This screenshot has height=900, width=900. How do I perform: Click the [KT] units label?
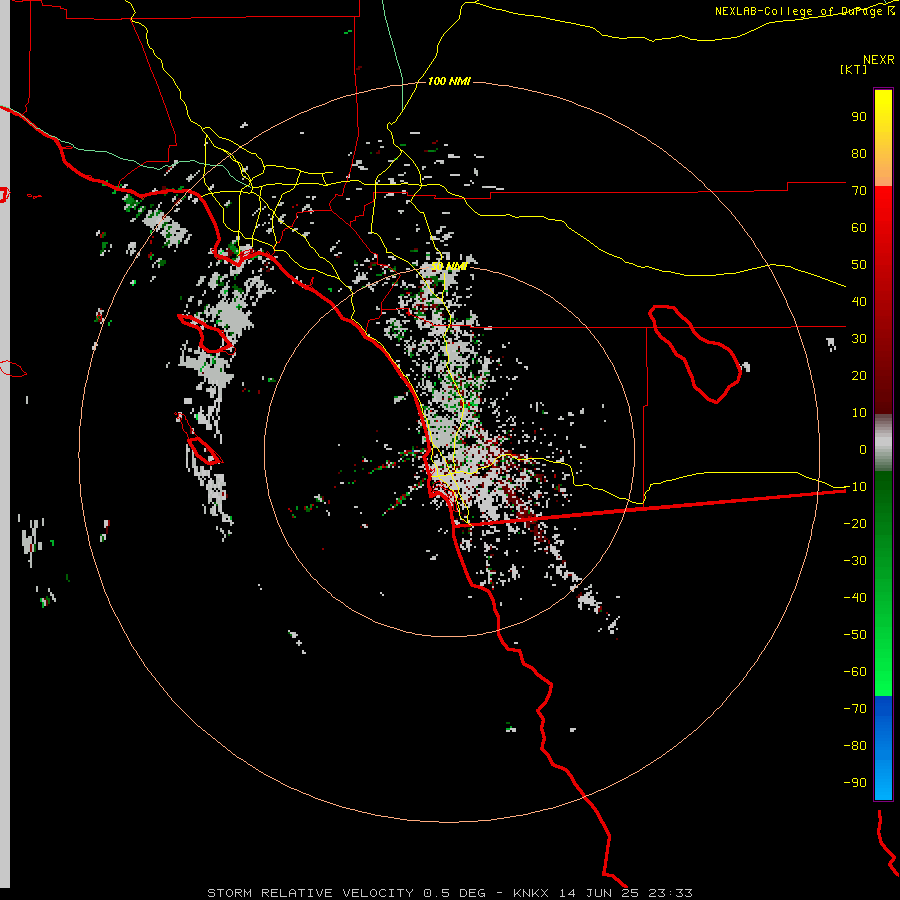click(854, 69)
